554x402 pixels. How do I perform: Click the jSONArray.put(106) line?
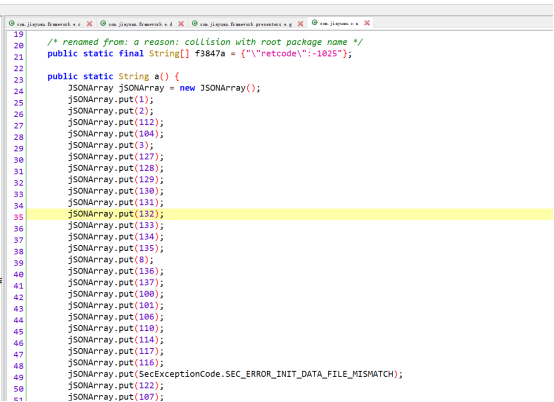click(x=116, y=317)
